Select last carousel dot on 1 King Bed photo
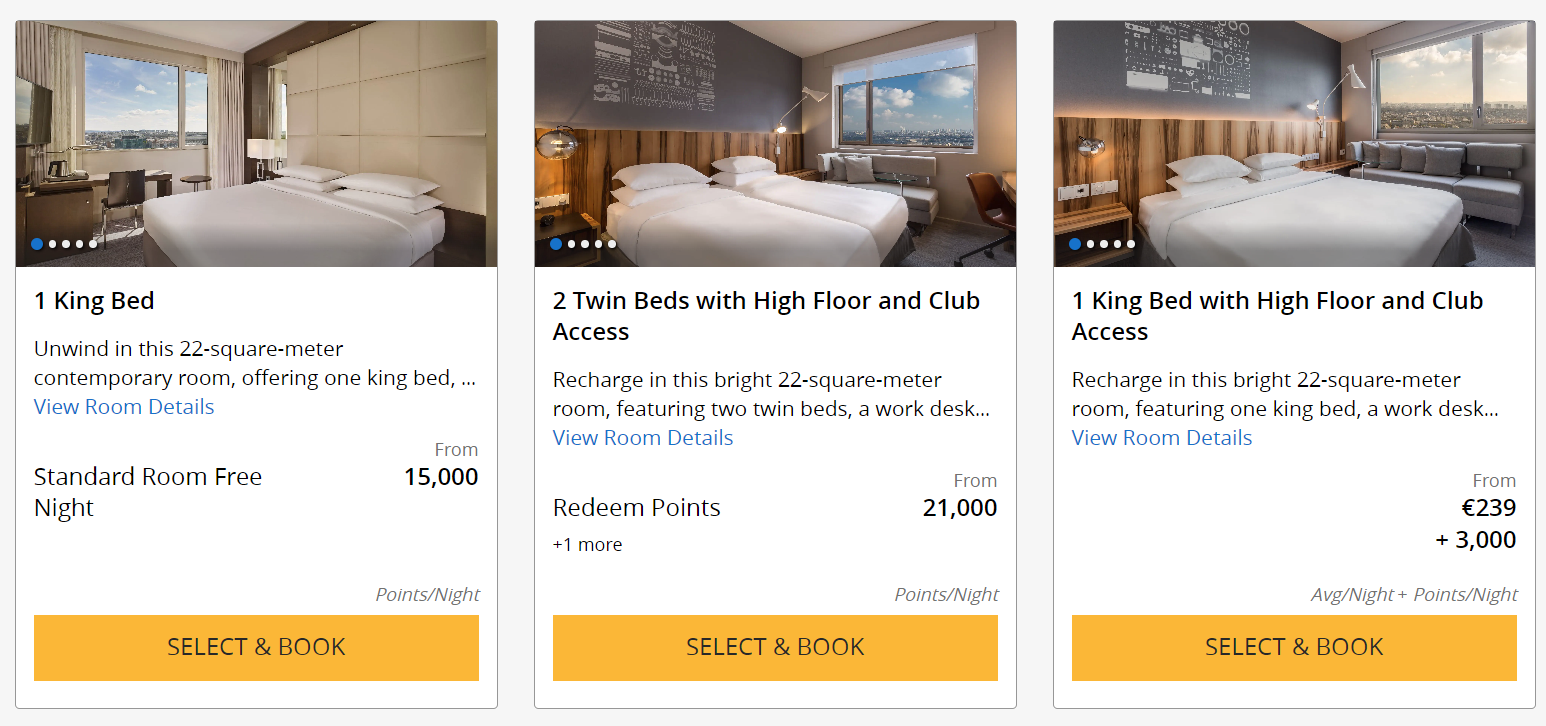This screenshot has height=726, width=1546. click(x=93, y=244)
